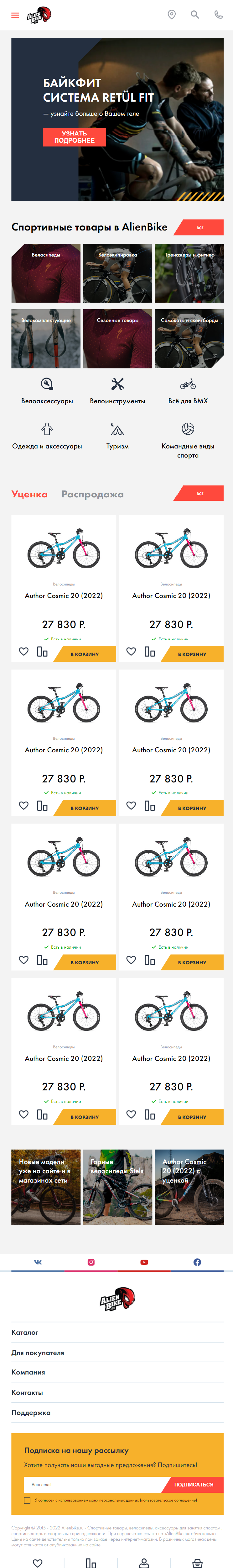Add first Author Cosmic bike to favorites
The width and height of the screenshot is (233, 1568).
pyautogui.click(x=24, y=651)
